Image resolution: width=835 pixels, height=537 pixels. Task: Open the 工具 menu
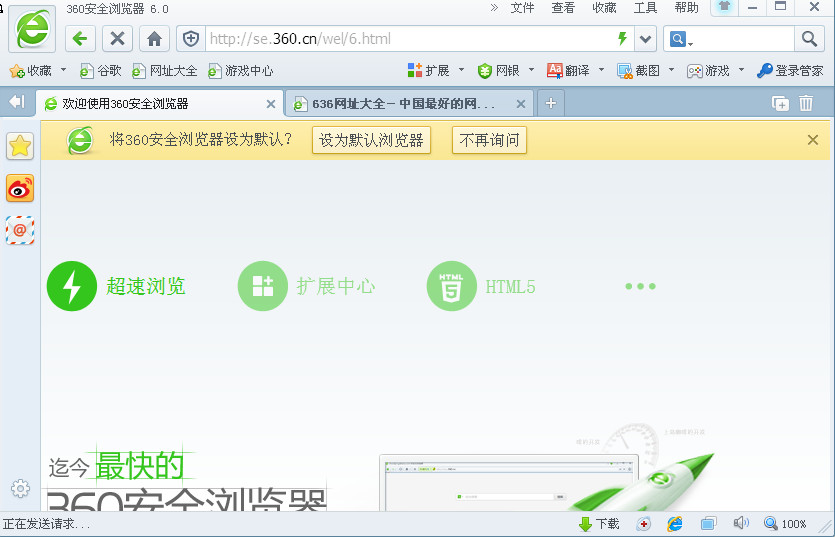click(645, 8)
